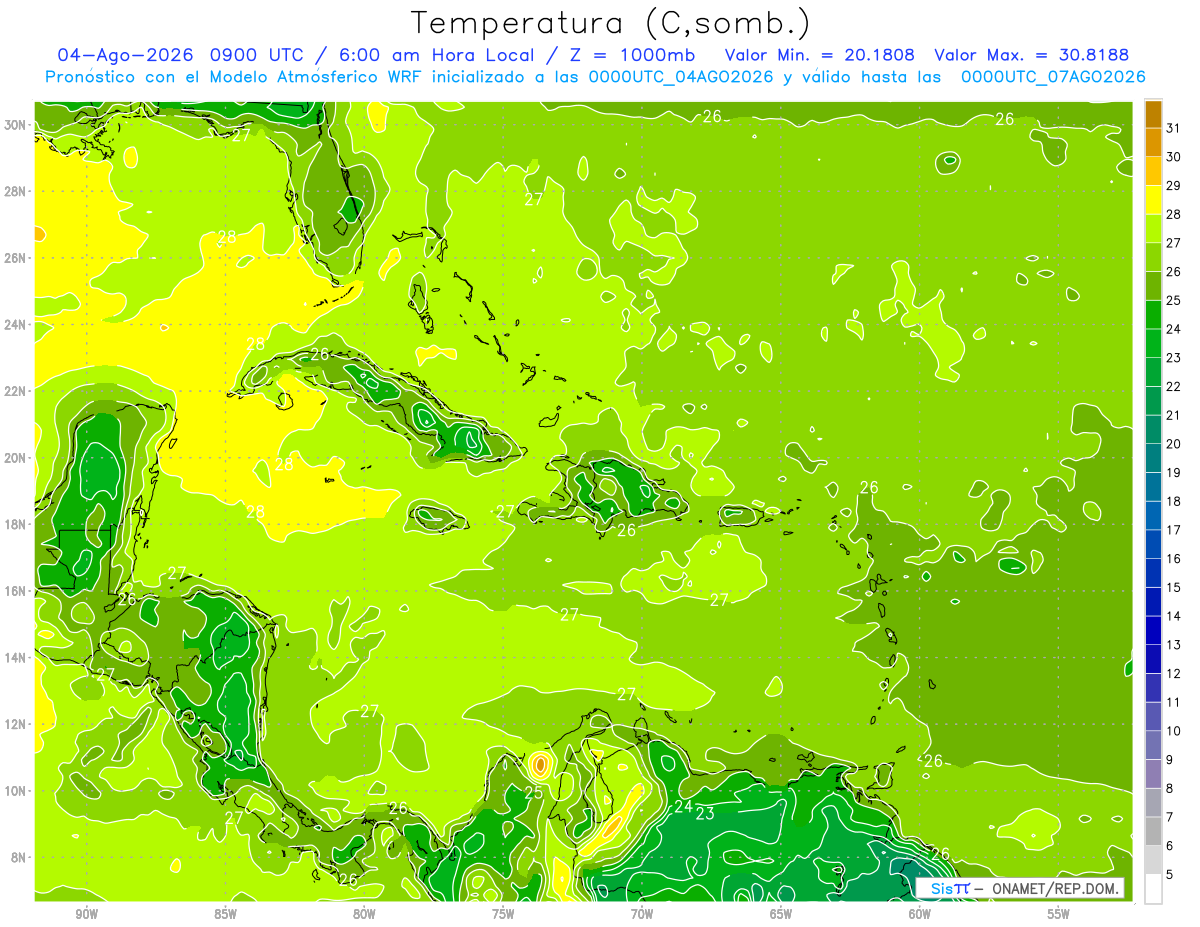
Task: Click the 10N latitude axis label
Action: 17,791
